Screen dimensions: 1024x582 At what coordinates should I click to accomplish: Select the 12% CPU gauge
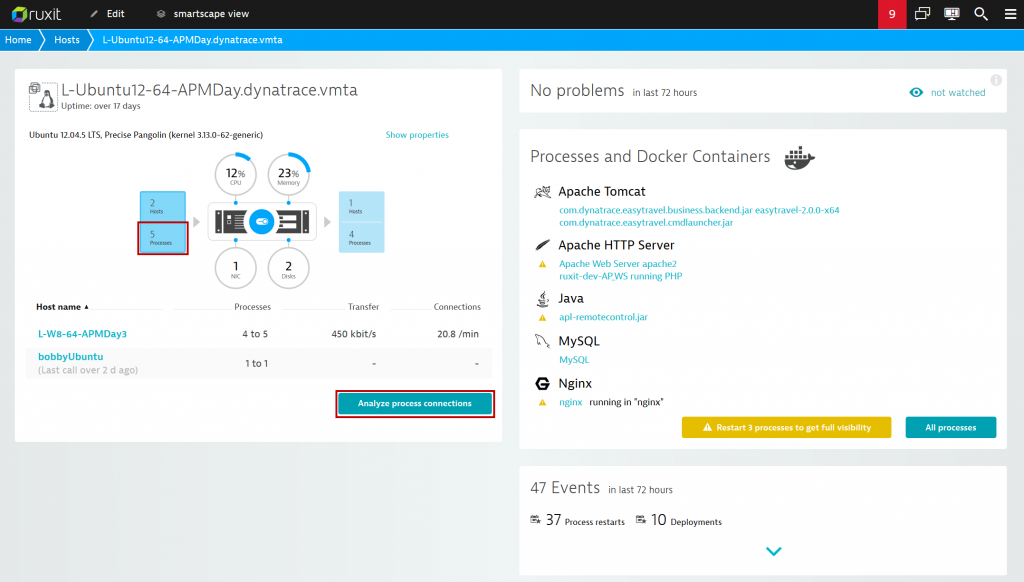[x=236, y=174]
